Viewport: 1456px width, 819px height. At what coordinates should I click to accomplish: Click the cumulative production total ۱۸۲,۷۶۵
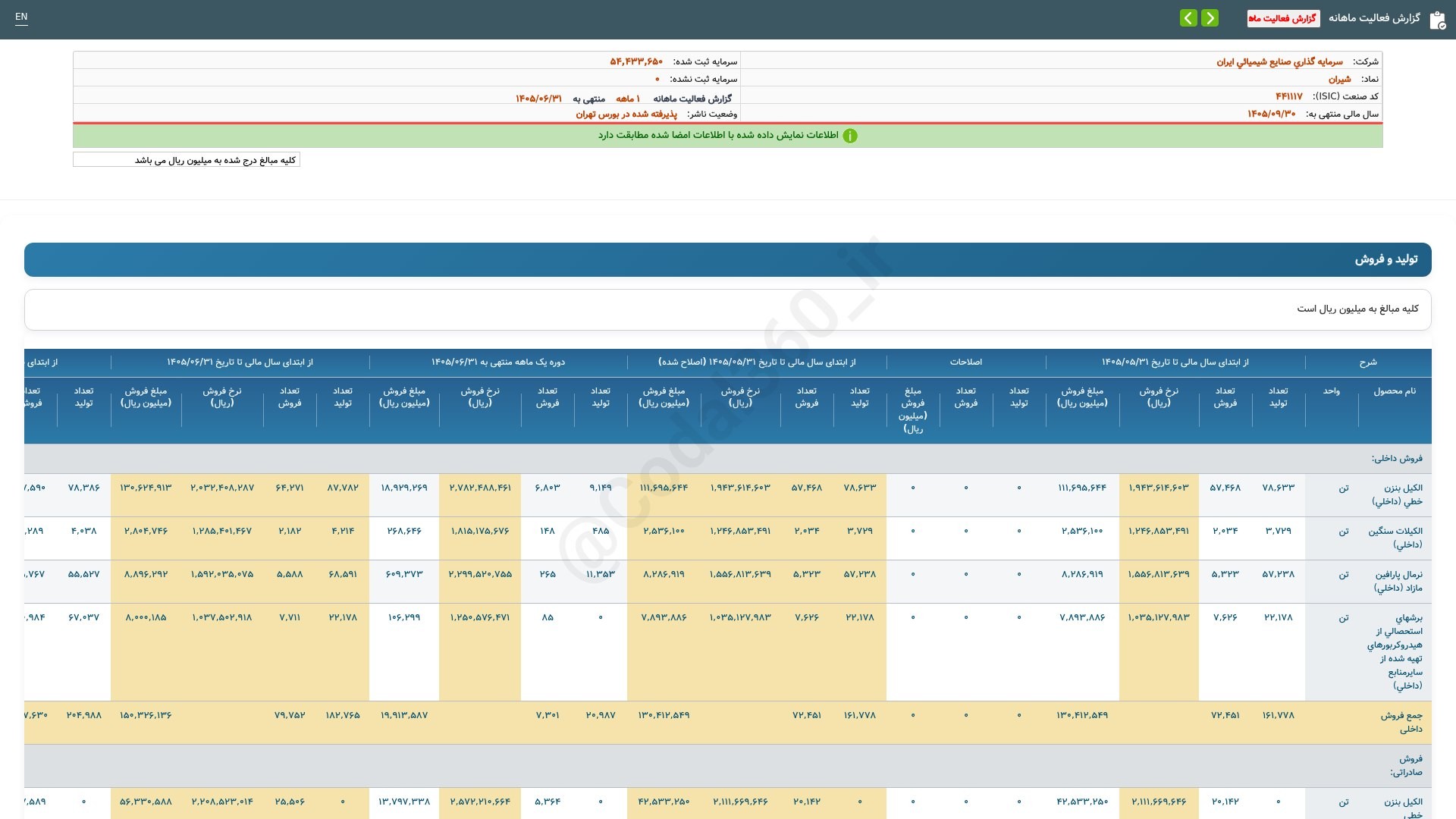click(x=343, y=715)
